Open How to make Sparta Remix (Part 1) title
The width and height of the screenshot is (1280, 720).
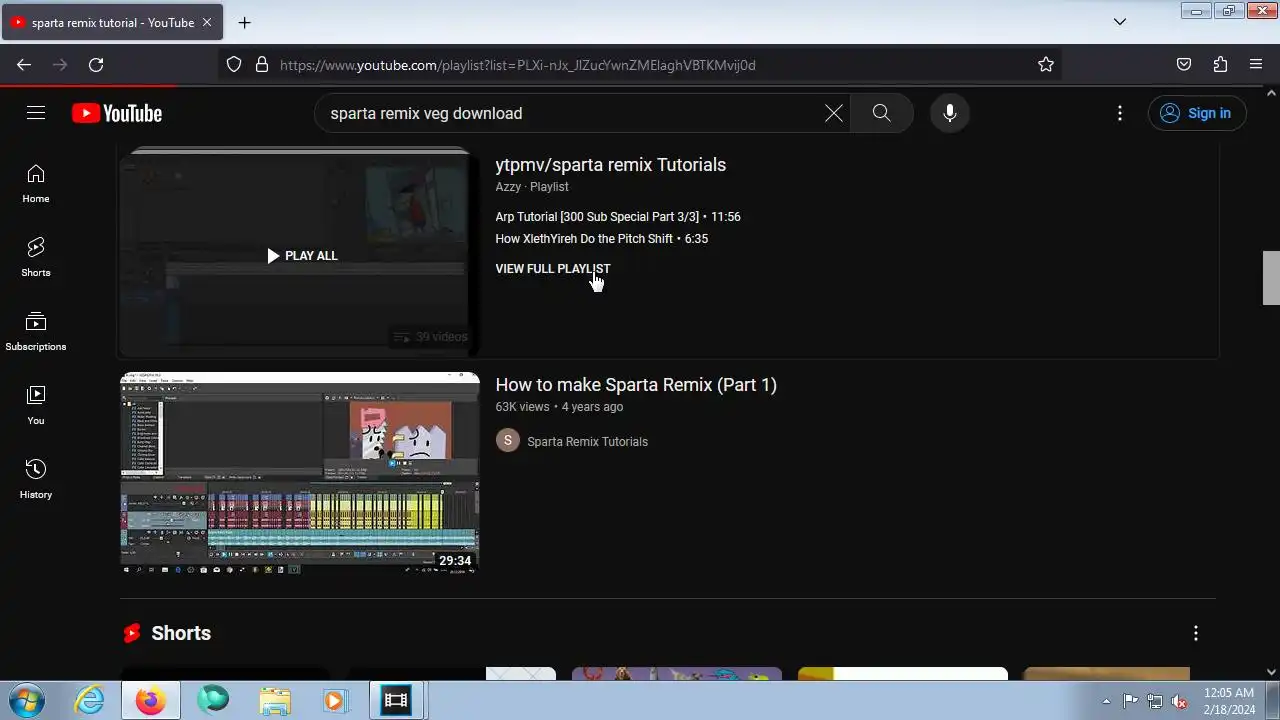click(x=636, y=385)
